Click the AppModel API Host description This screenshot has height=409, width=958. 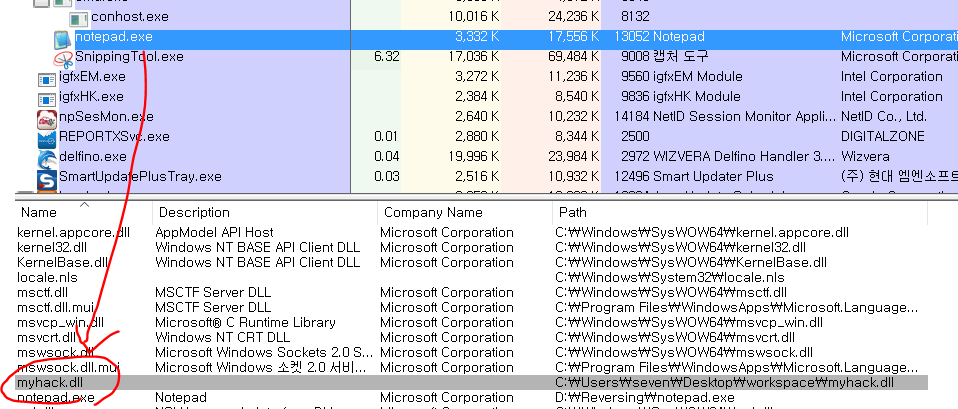click(x=214, y=233)
